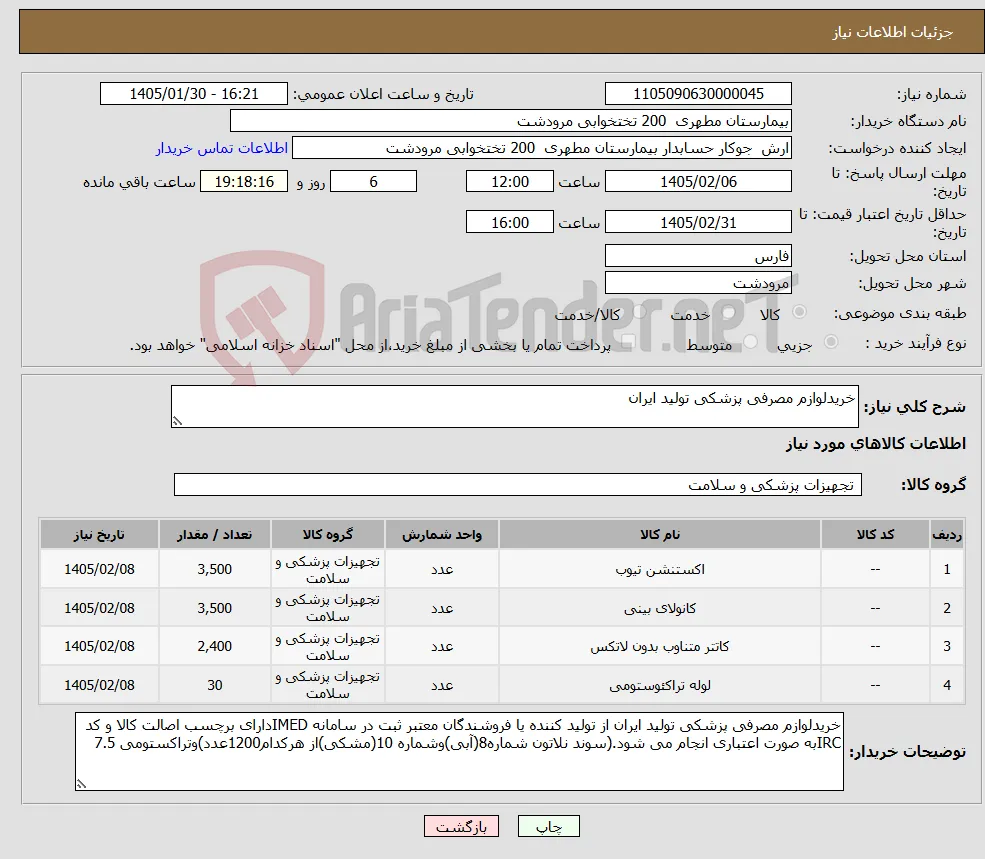The image size is (985, 859).
Task: Click the کانولای بینی item name
Action: [660, 608]
